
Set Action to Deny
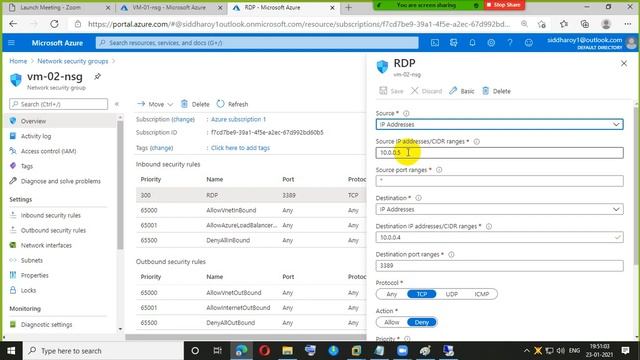422,322
